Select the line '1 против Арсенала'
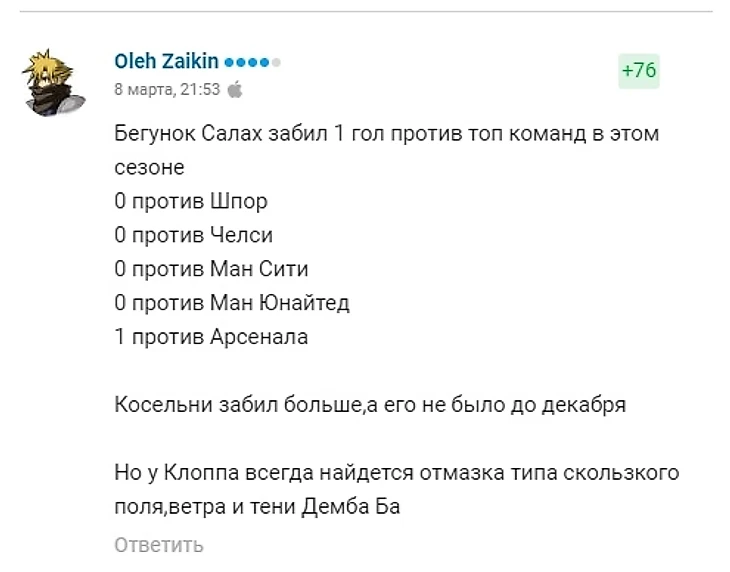The image size is (730, 572). (x=211, y=336)
